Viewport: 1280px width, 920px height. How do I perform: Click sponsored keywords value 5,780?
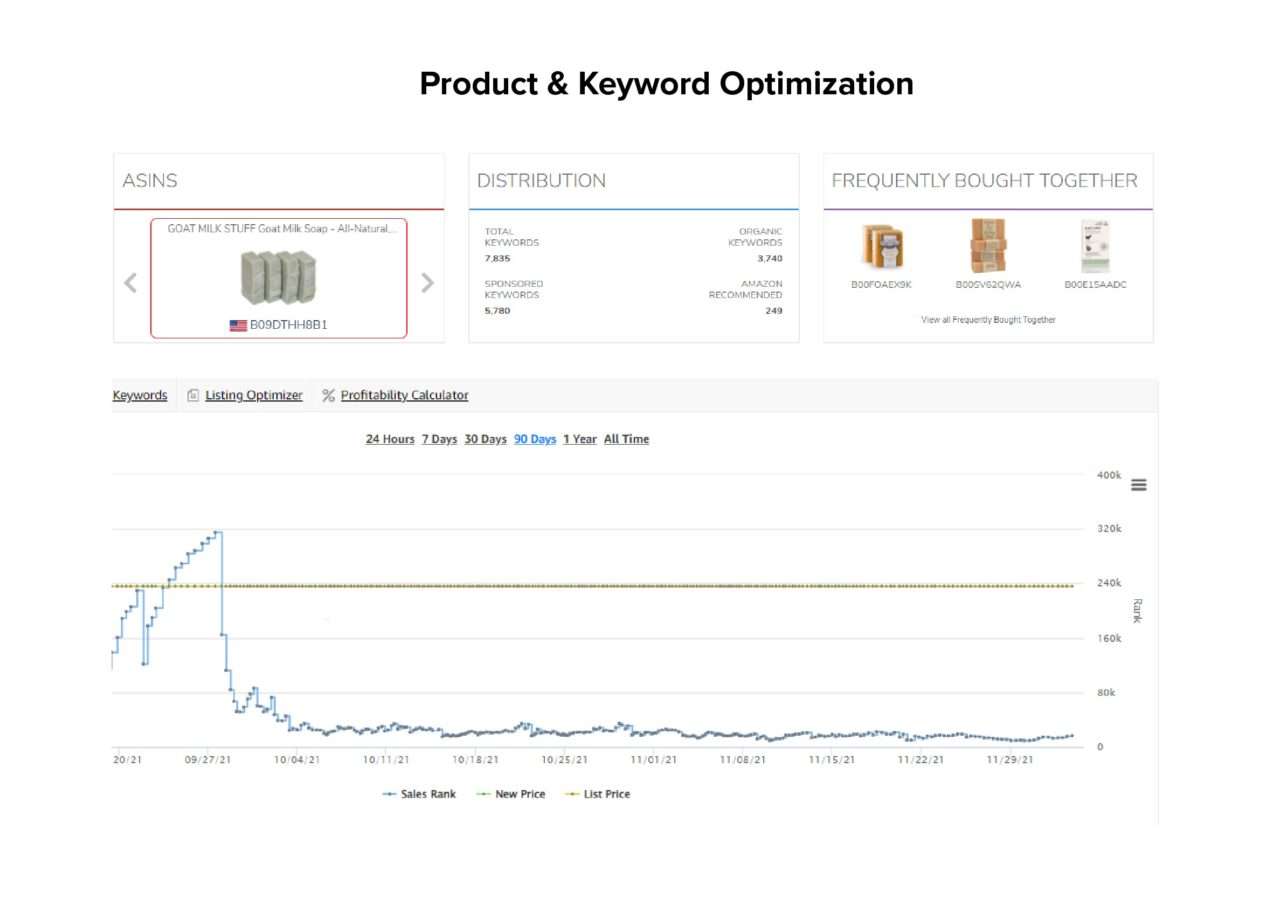[x=497, y=310]
